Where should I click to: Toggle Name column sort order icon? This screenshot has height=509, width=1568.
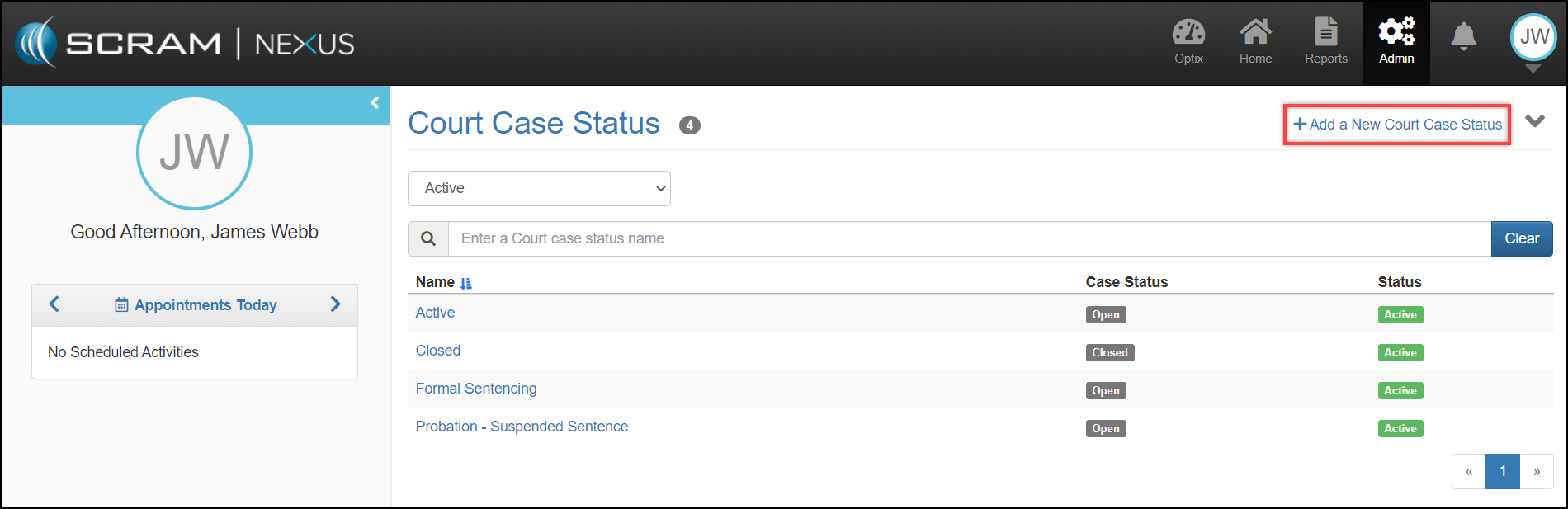(x=466, y=283)
